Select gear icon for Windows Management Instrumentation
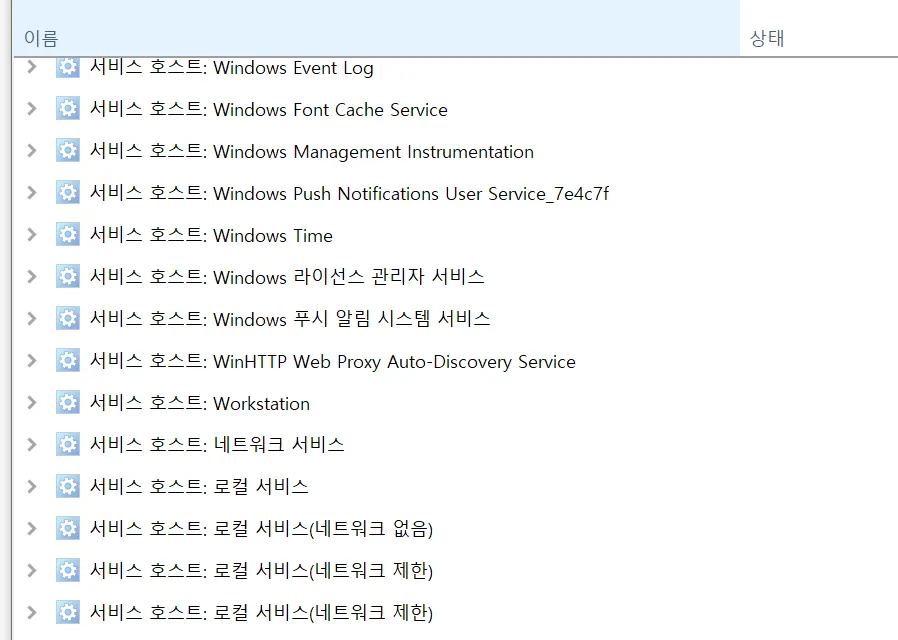 tap(68, 151)
